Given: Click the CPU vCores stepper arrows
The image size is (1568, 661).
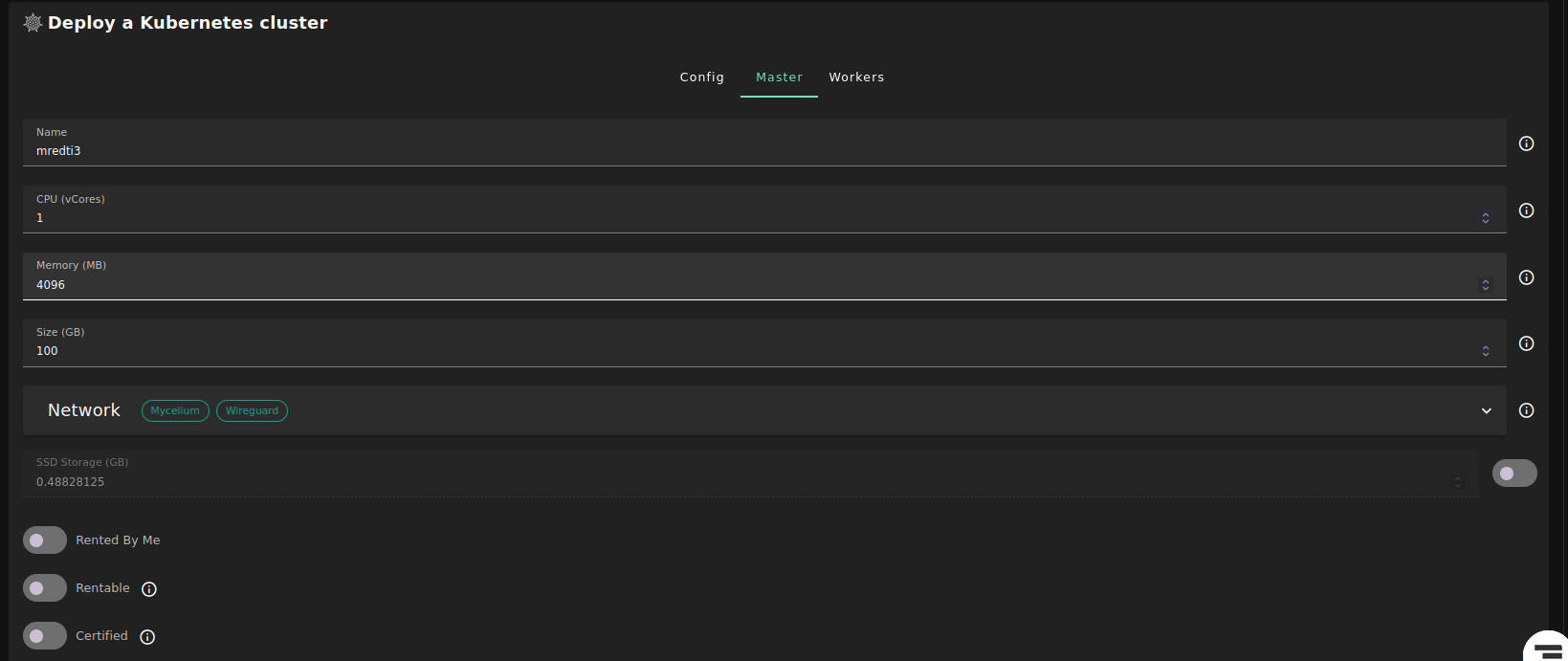Looking at the screenshot, I should 1485,218.
